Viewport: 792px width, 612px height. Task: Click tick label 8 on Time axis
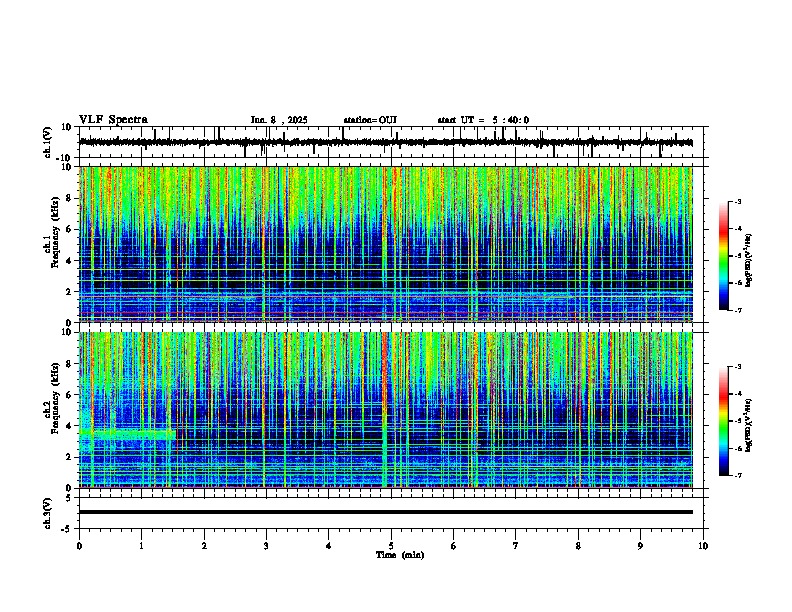coord(578,546)
